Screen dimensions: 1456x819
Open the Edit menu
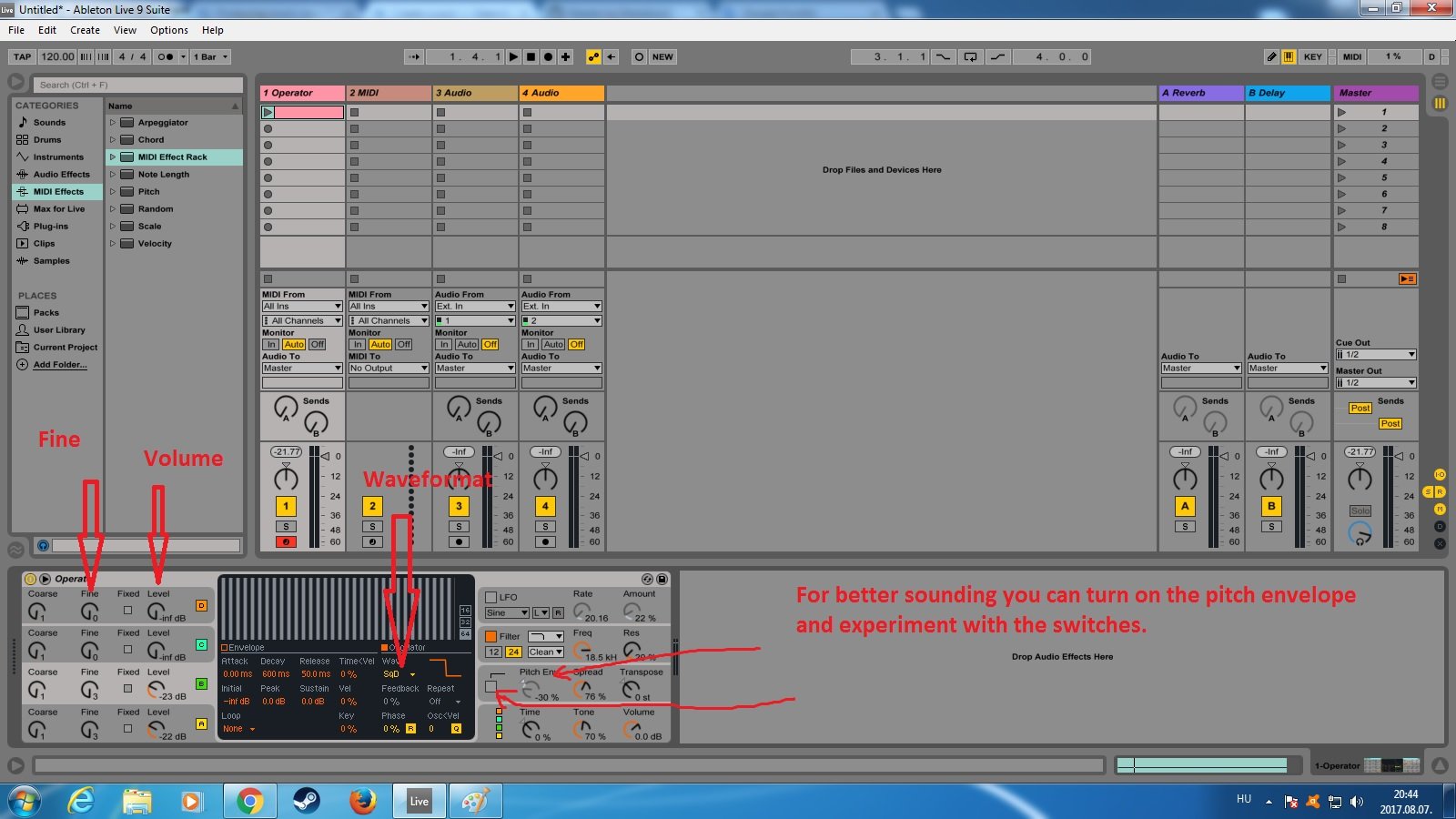47,30
